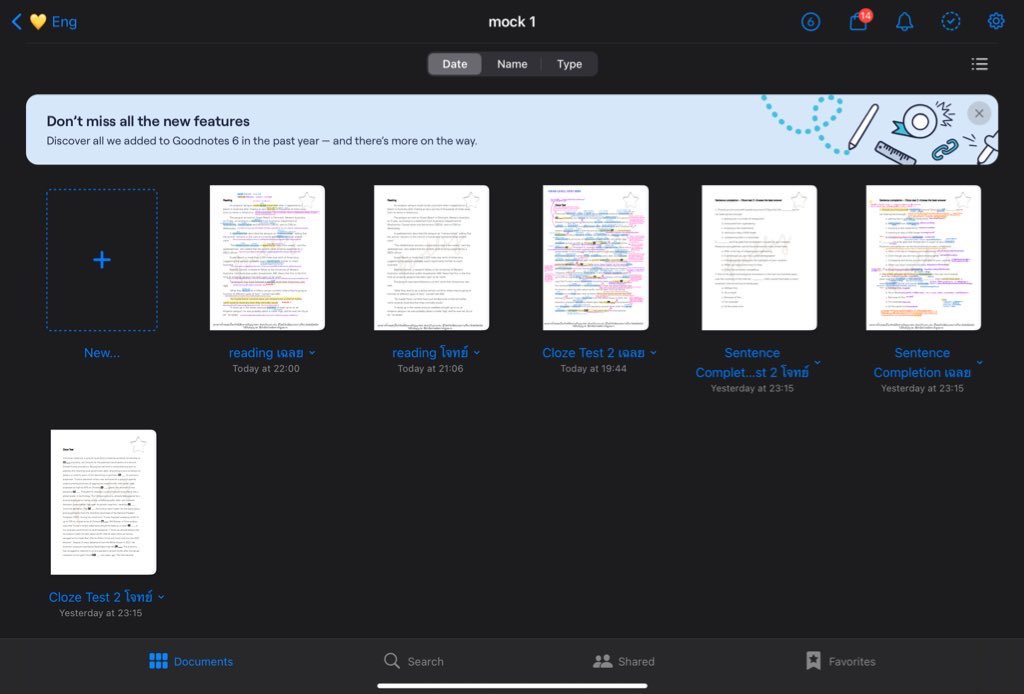
Task: Open the Sentence Completion เฉลย thumbnail
Action: (923, 257)
